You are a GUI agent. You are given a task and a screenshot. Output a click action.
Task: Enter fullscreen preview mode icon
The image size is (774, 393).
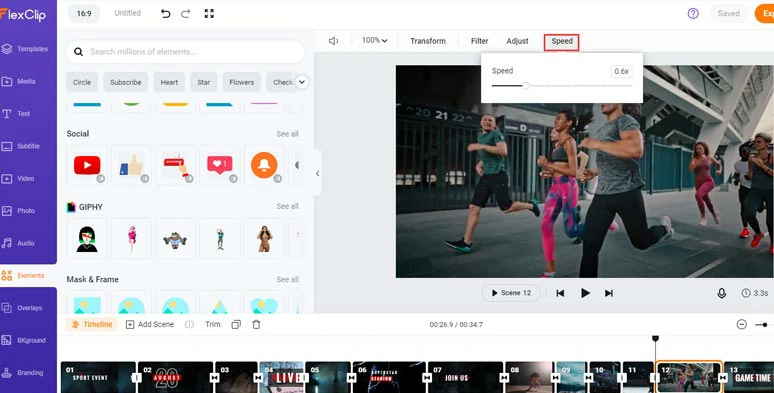pyautogui.click(x=209, y=14)
